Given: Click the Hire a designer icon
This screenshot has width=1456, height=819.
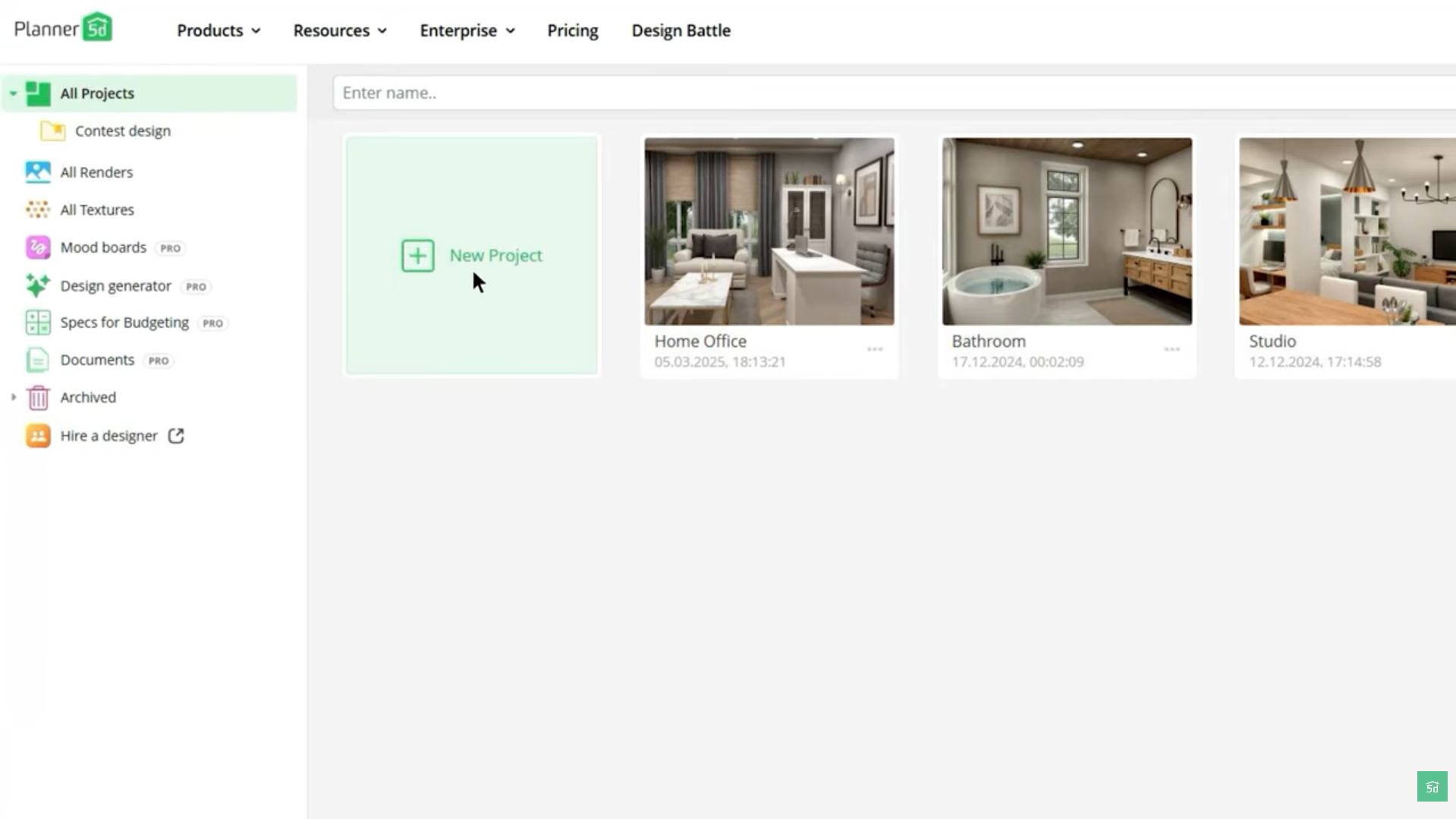Looking at the screenshot, I should (38, 436).
